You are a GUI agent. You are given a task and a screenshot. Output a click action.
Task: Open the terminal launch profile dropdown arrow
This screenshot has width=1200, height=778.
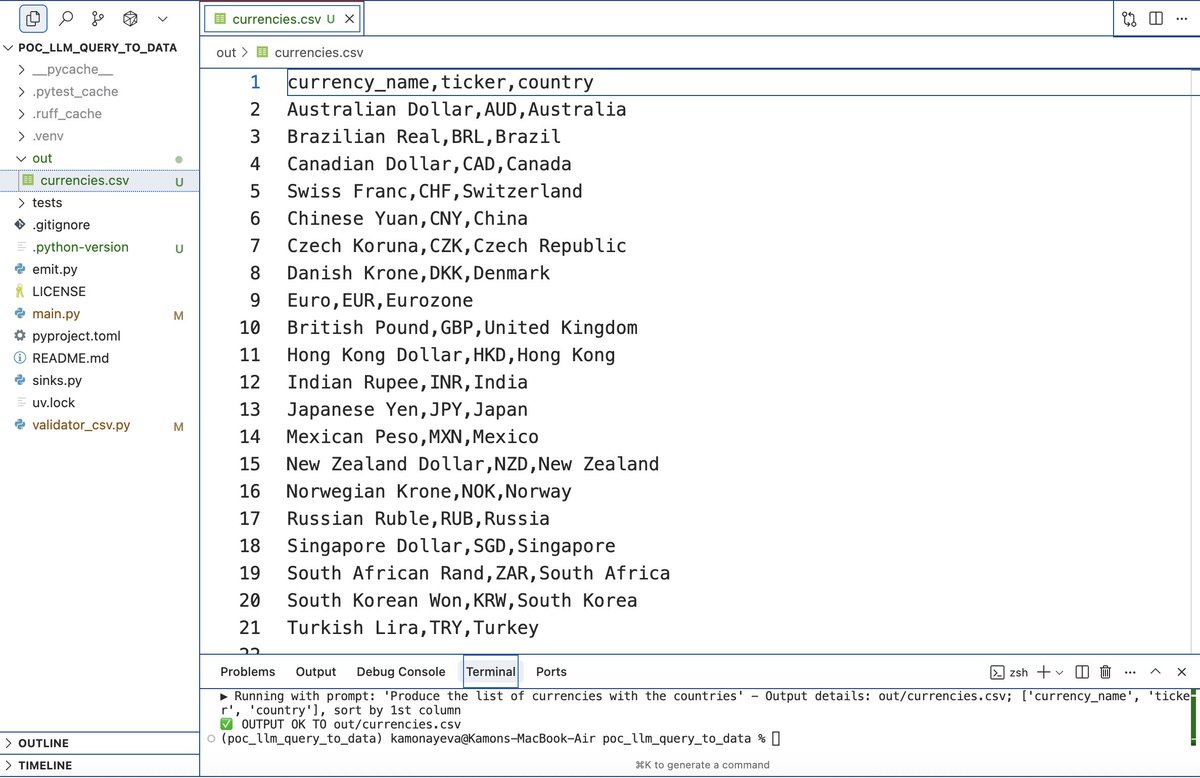(1059, 672)
